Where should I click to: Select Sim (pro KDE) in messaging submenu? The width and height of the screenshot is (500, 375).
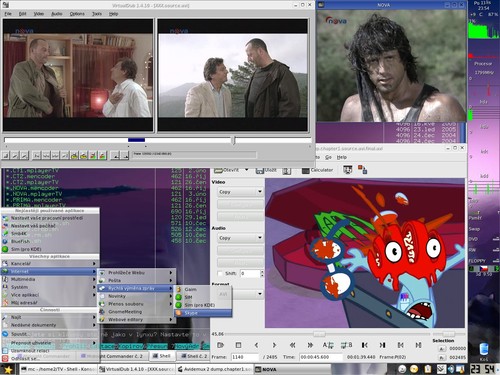point(203,305)
